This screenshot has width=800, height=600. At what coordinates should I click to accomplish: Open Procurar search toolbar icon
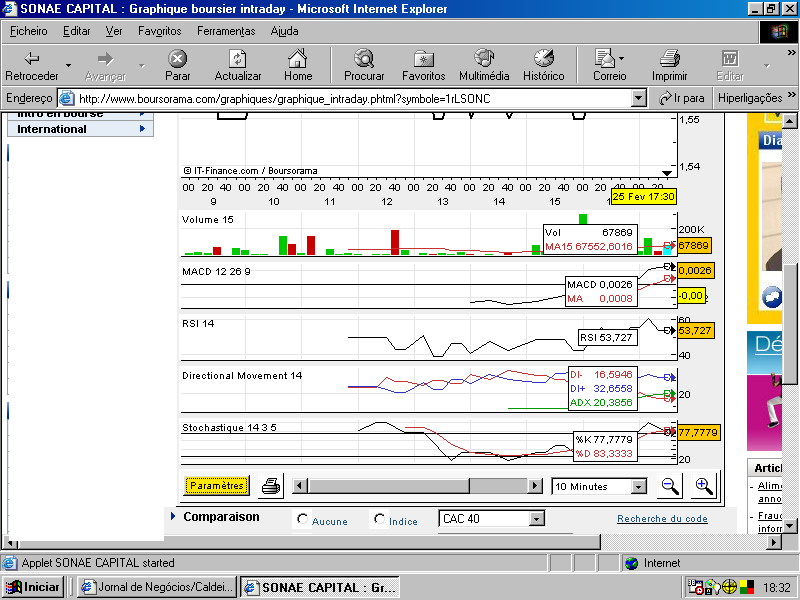[x=364, y=59]
